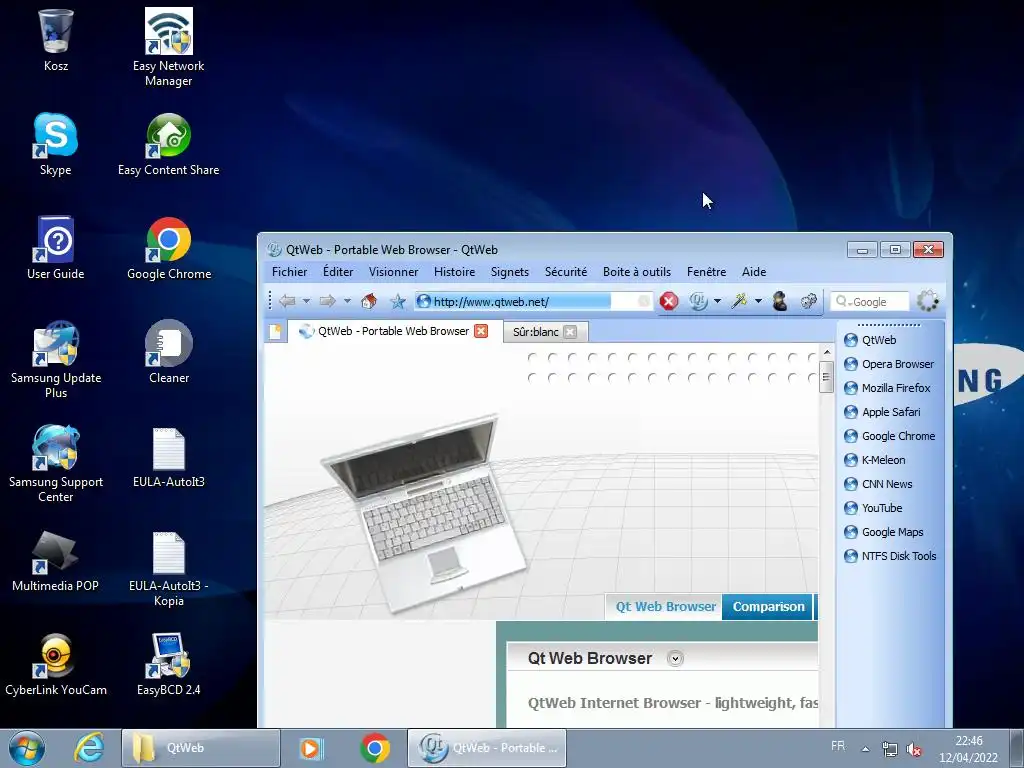The image size is (1024, 768).
Task: Click the loading spinner icon
Action: (927, 301)
